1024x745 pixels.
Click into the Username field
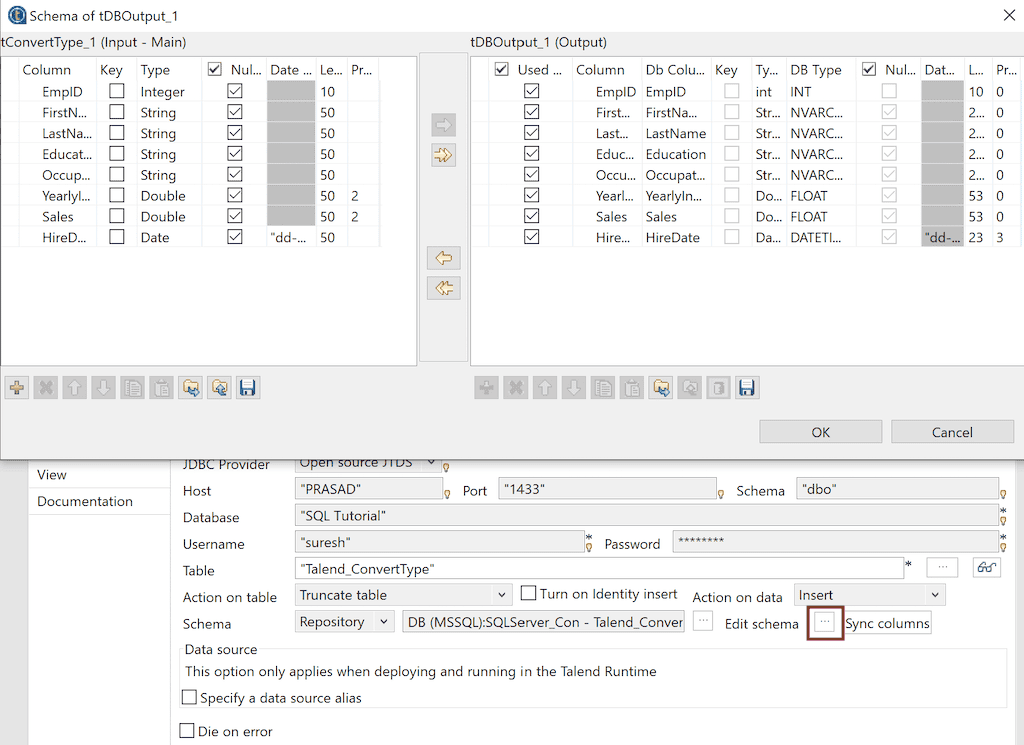pyautogui.click(x=440, y=542)
